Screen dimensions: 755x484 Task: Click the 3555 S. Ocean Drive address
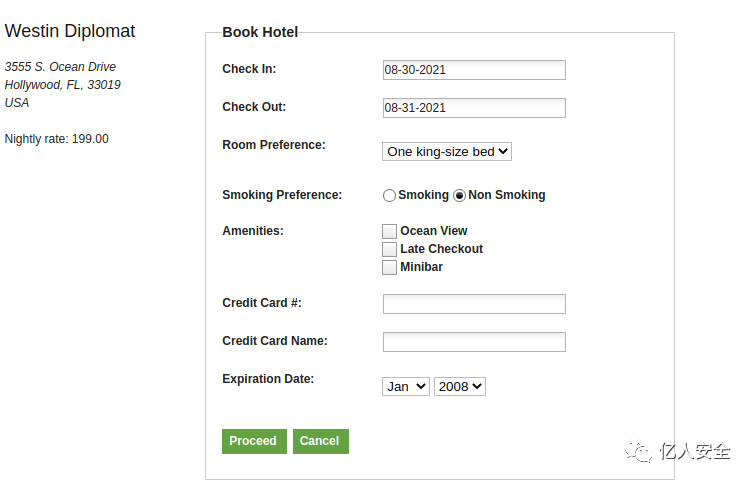(x=61, y=67)
